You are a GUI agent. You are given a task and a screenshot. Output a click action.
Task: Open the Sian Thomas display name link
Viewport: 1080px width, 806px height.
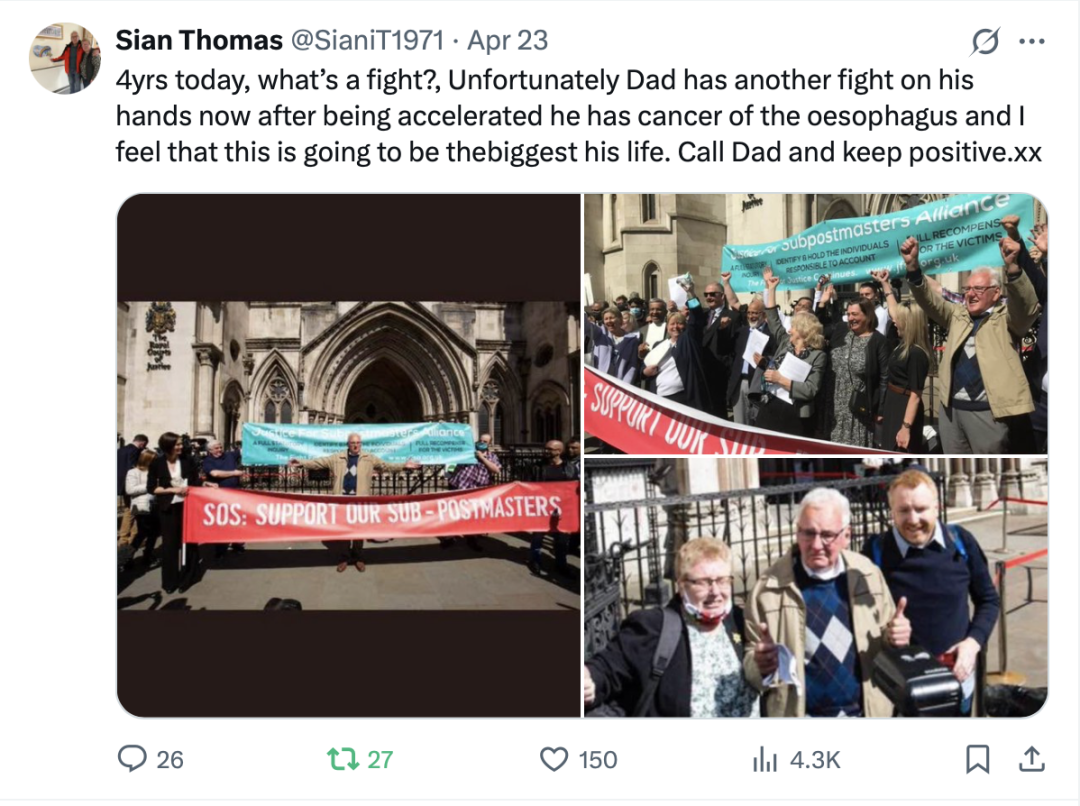tap(199, 41)
